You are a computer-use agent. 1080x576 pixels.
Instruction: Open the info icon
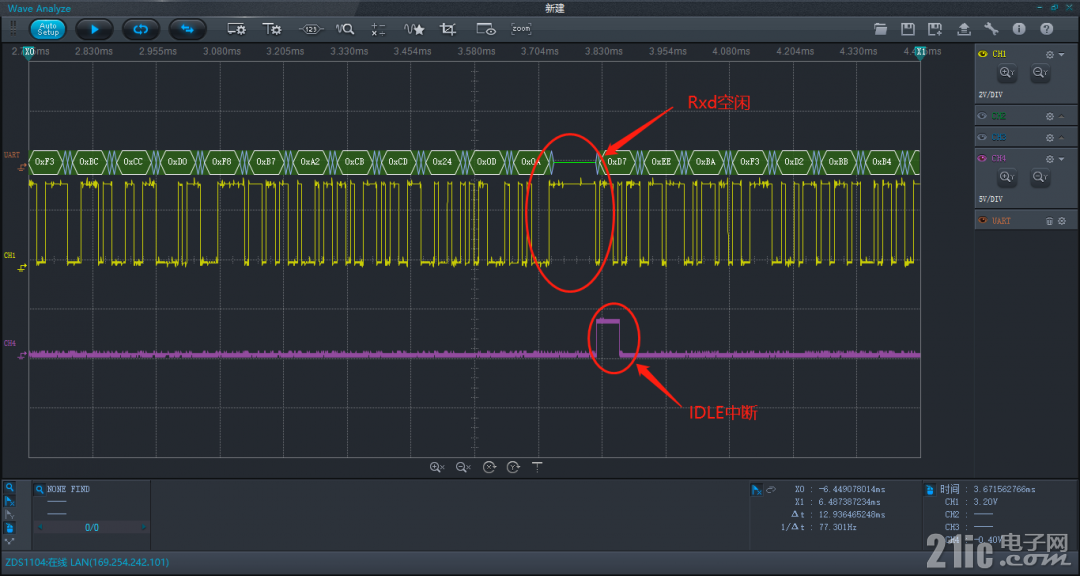1019,29
